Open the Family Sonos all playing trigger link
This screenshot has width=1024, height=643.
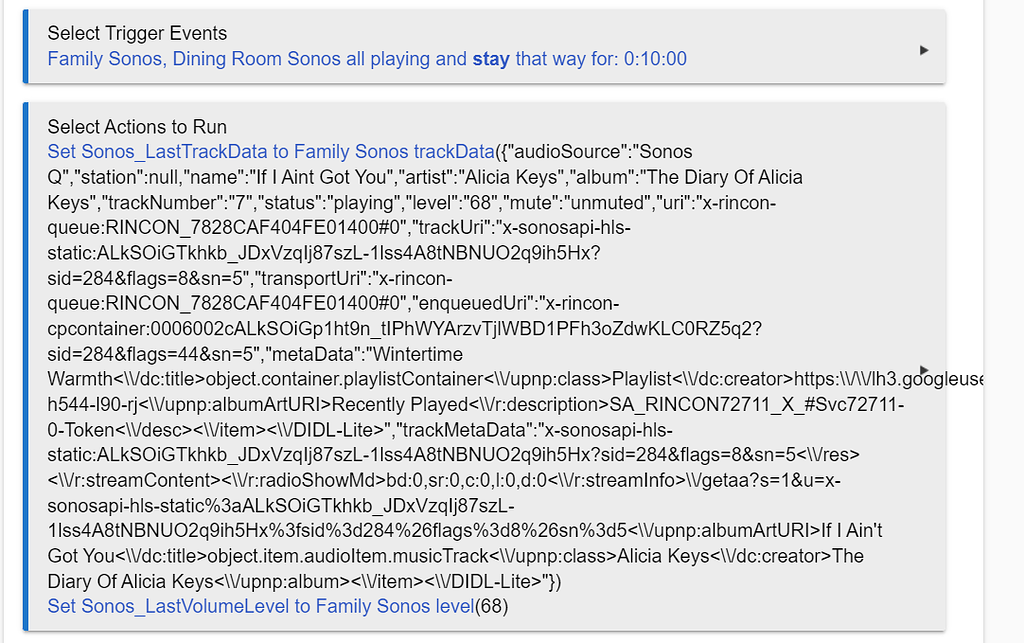pyautogui.click(x=366, y=58)
